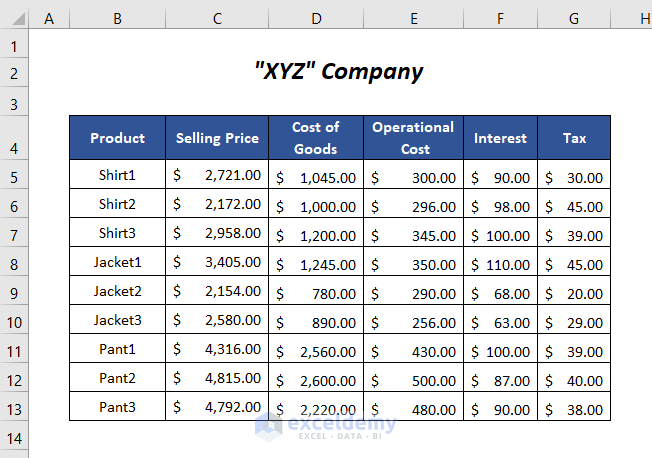This screenshot has width=652, height=458.
Task: Click the Jacket2 product cell
Action: click(x=117, y=291)
